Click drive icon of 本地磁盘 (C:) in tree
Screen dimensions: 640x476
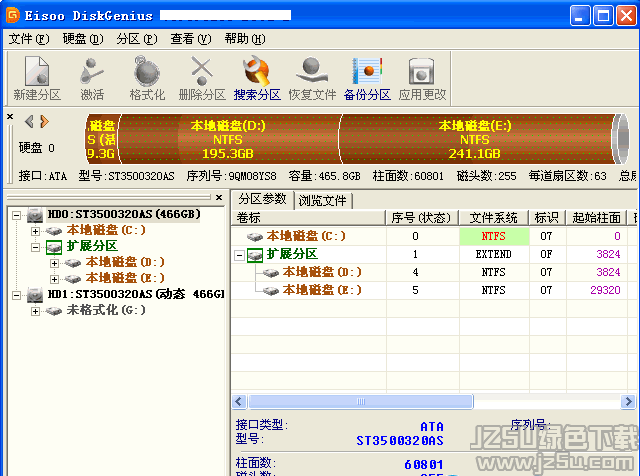coord(53,231)
